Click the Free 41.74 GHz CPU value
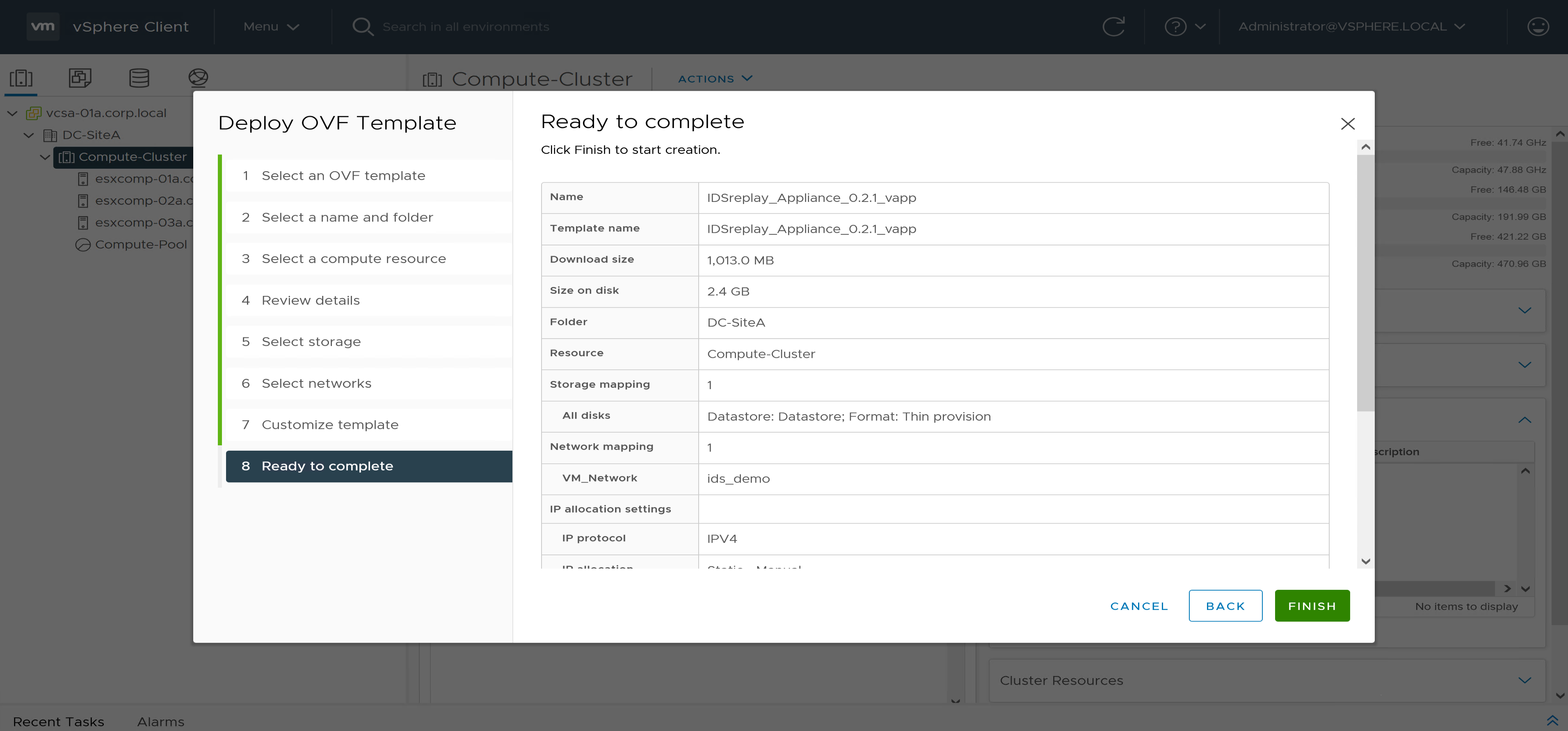This screenshot has width=1568, height=731. click(1509, 143)
